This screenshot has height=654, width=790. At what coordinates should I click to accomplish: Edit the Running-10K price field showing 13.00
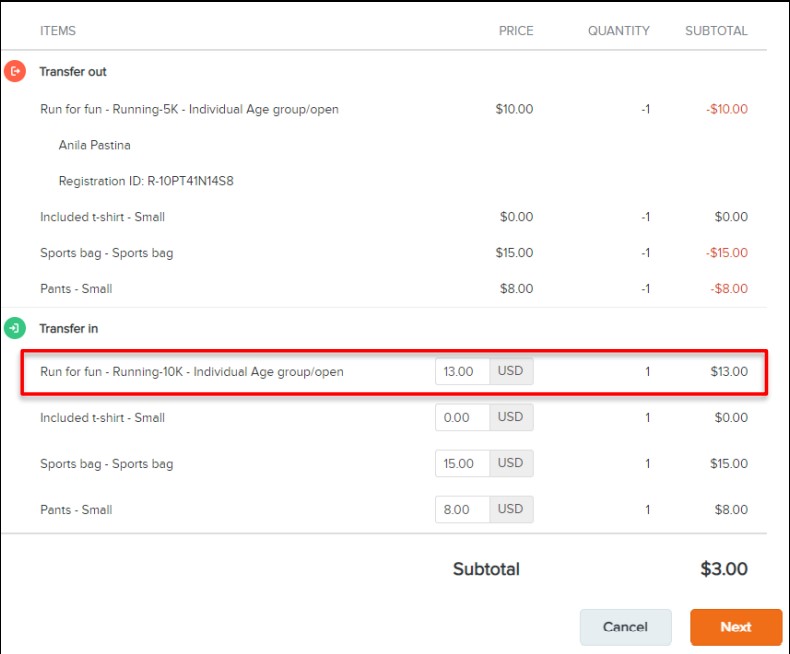point(461,372)
